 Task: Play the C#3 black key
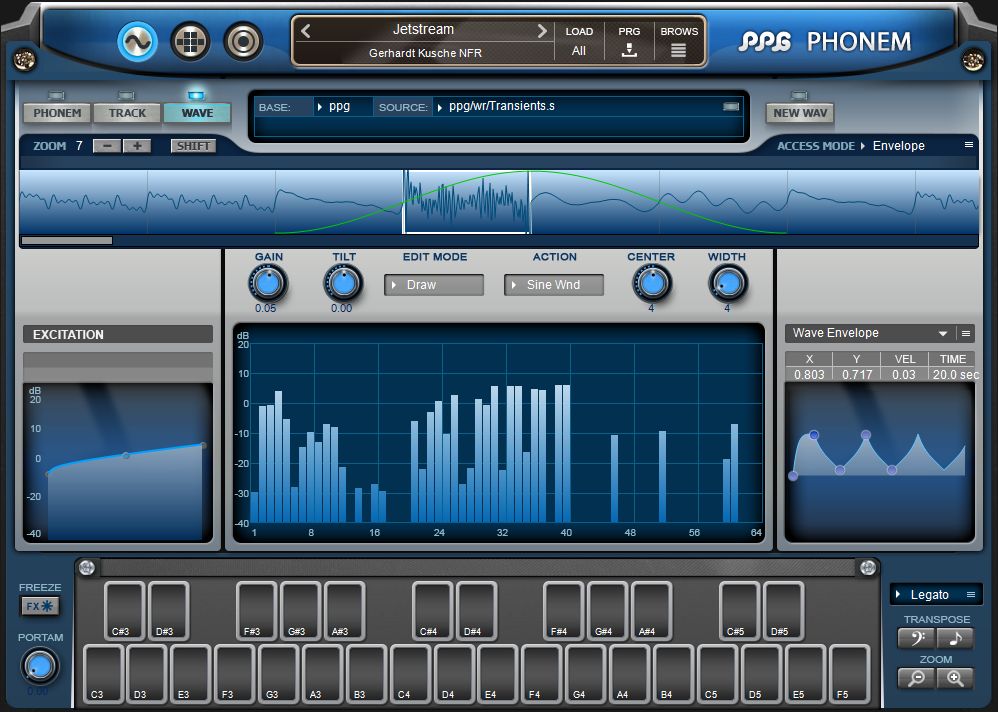[x=125, y=610]
